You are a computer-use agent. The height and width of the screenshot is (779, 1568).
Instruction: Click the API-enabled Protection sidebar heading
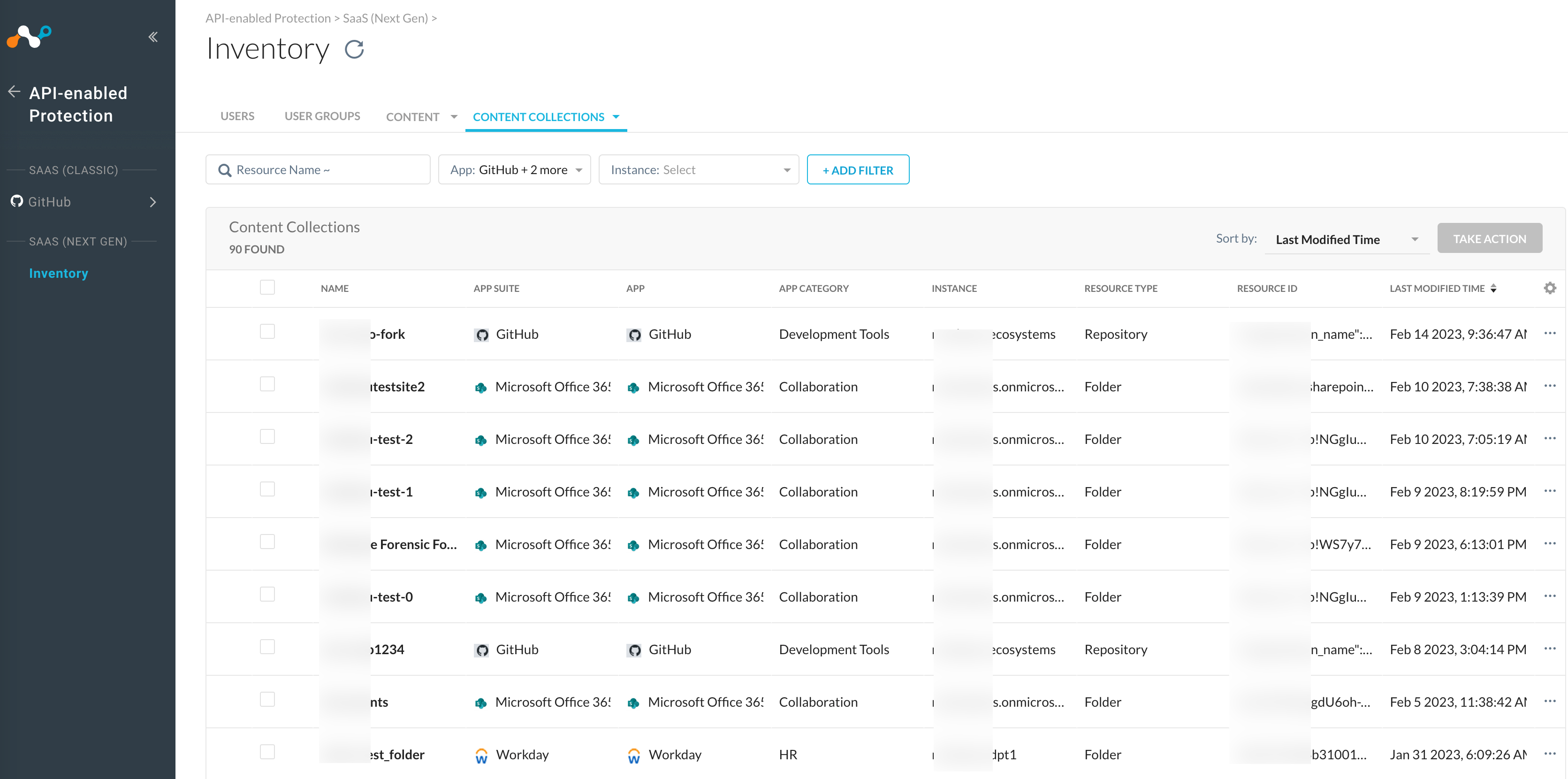[x=78, y=104]
